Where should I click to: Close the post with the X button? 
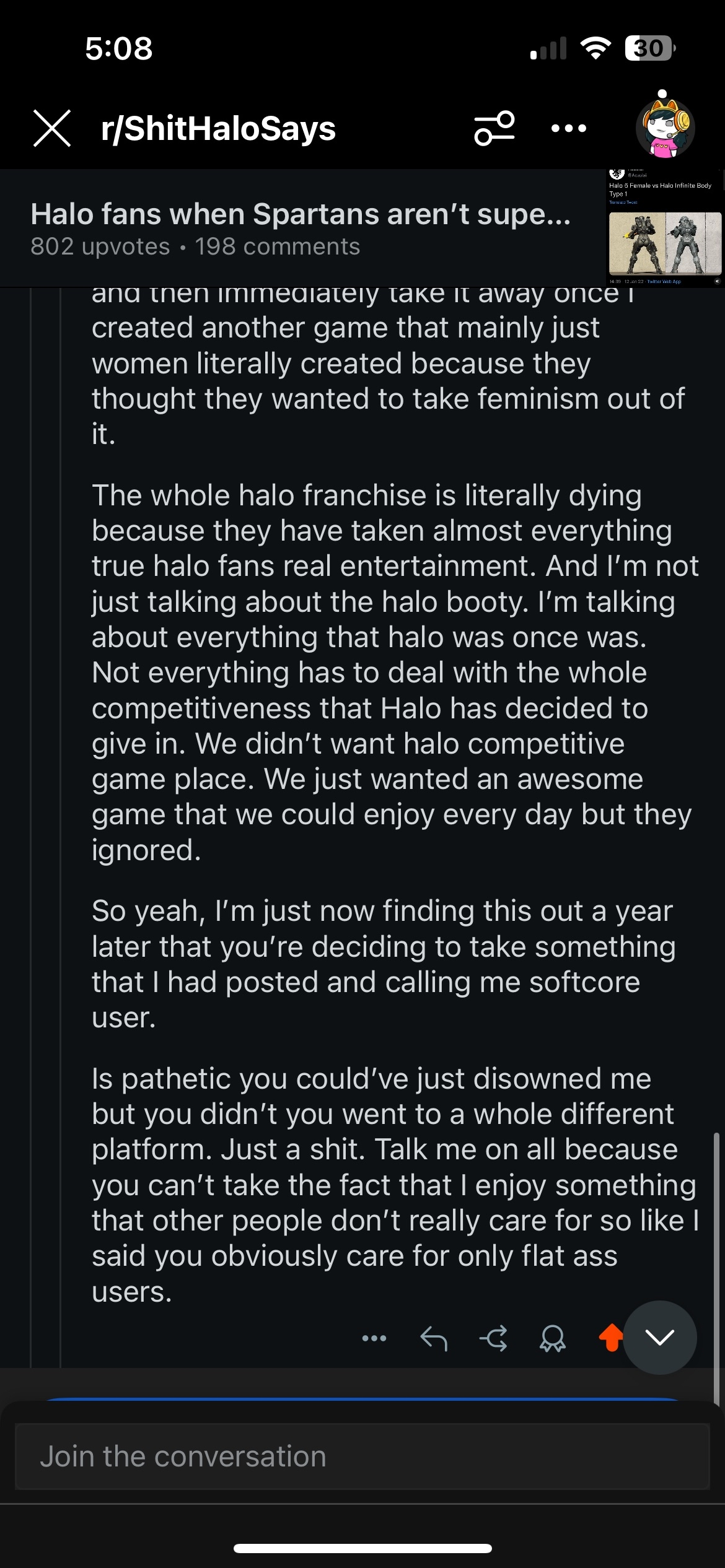click(x=52, y=128)
